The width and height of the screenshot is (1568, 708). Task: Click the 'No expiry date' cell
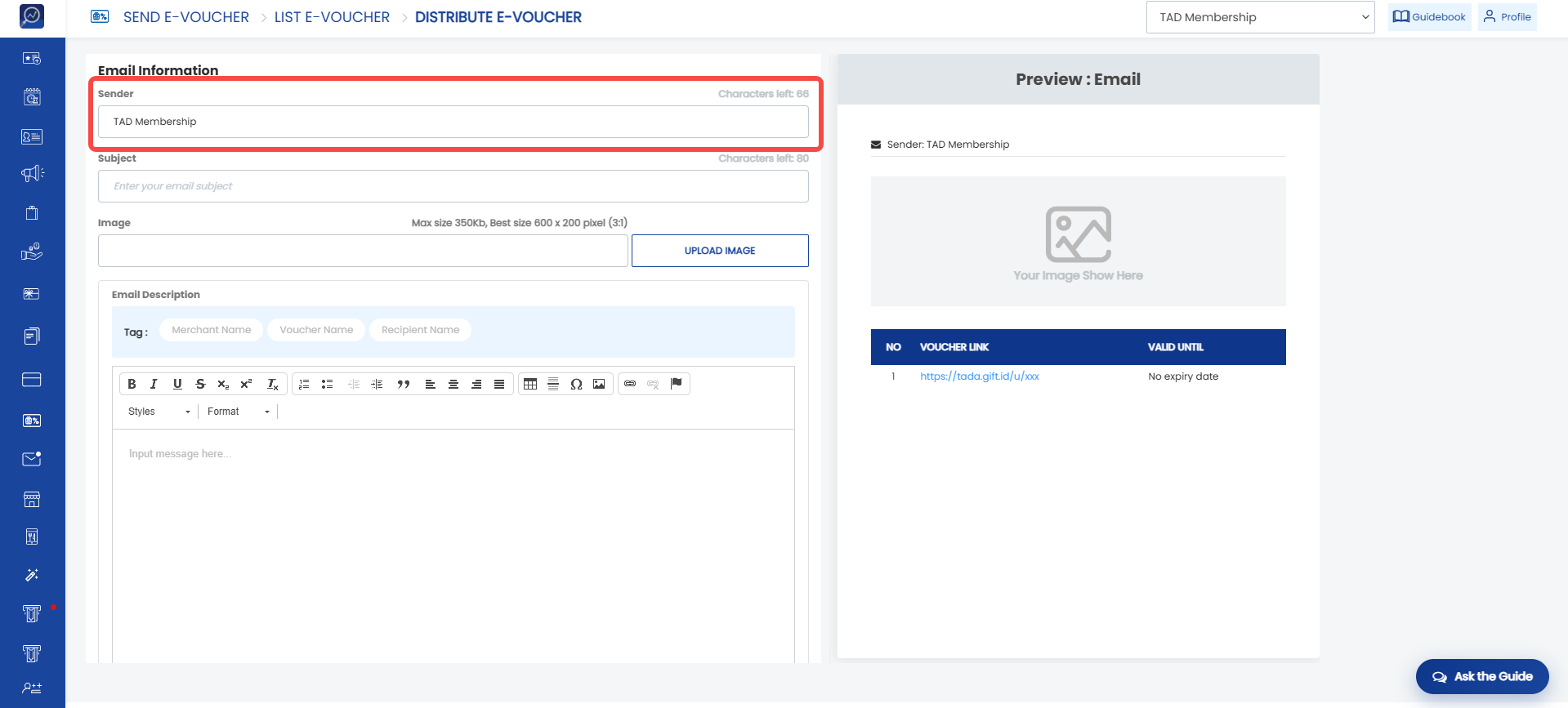pyautogui.click(x=1183, y=376)
